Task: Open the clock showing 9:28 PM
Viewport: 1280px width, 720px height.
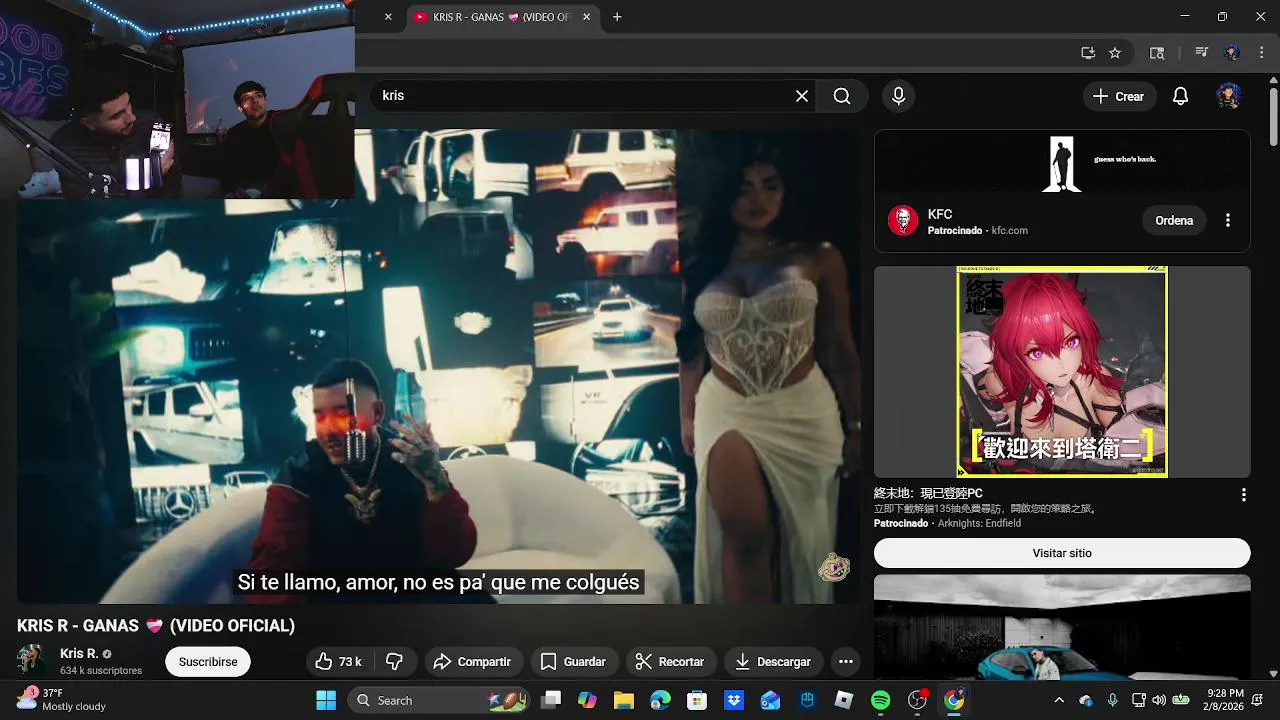Action: pos(1225,700)
